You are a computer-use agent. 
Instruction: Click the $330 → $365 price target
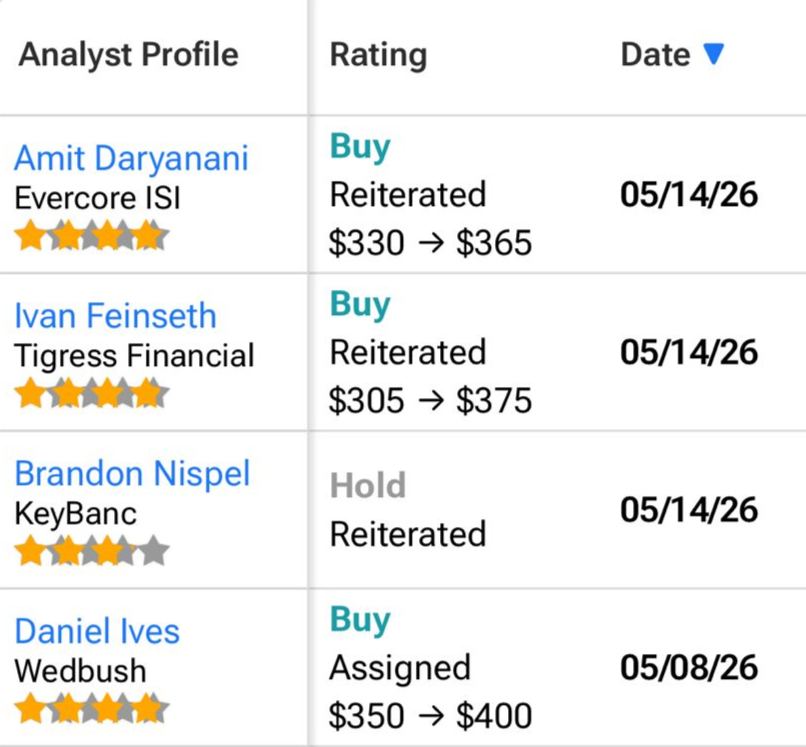[430, 243]
